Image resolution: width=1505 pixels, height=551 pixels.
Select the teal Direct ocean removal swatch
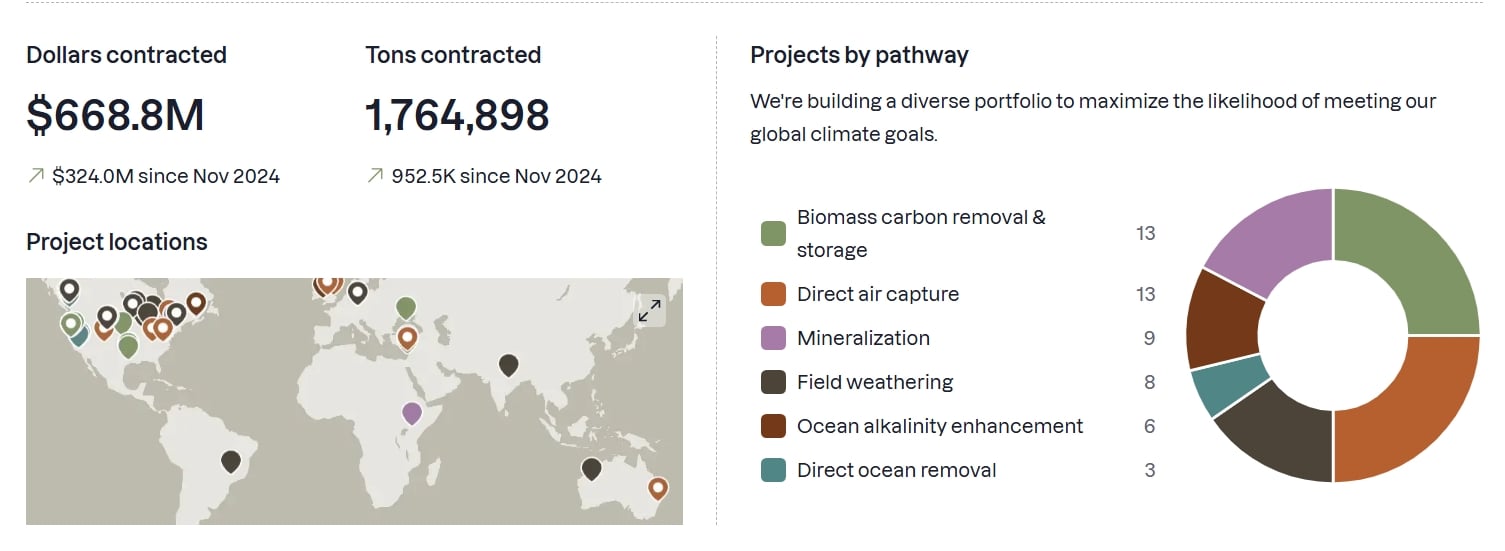tap(773, 470)
